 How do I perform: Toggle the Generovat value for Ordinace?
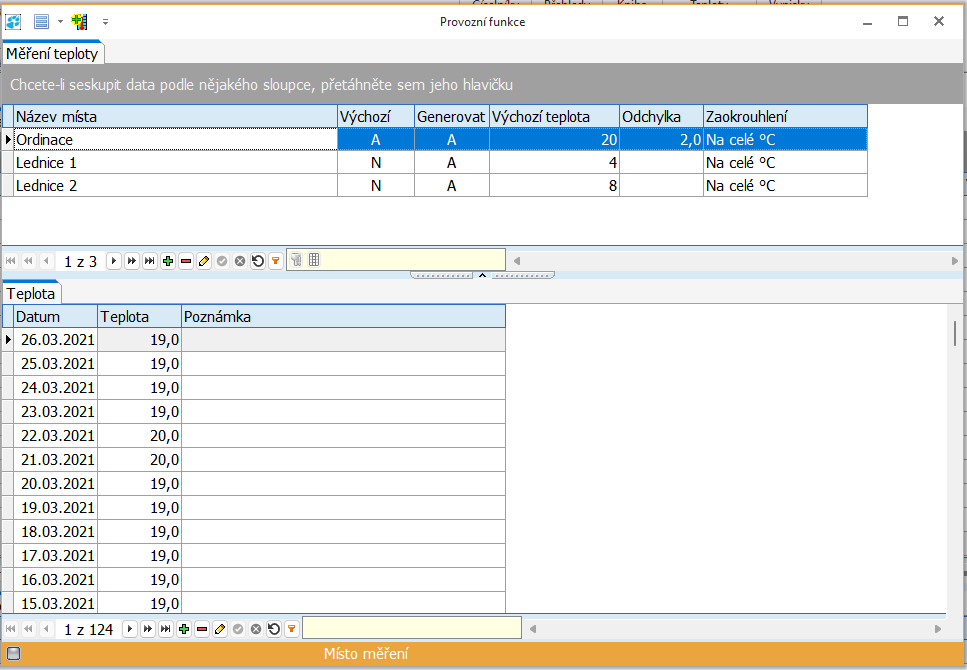coord(451,139)
